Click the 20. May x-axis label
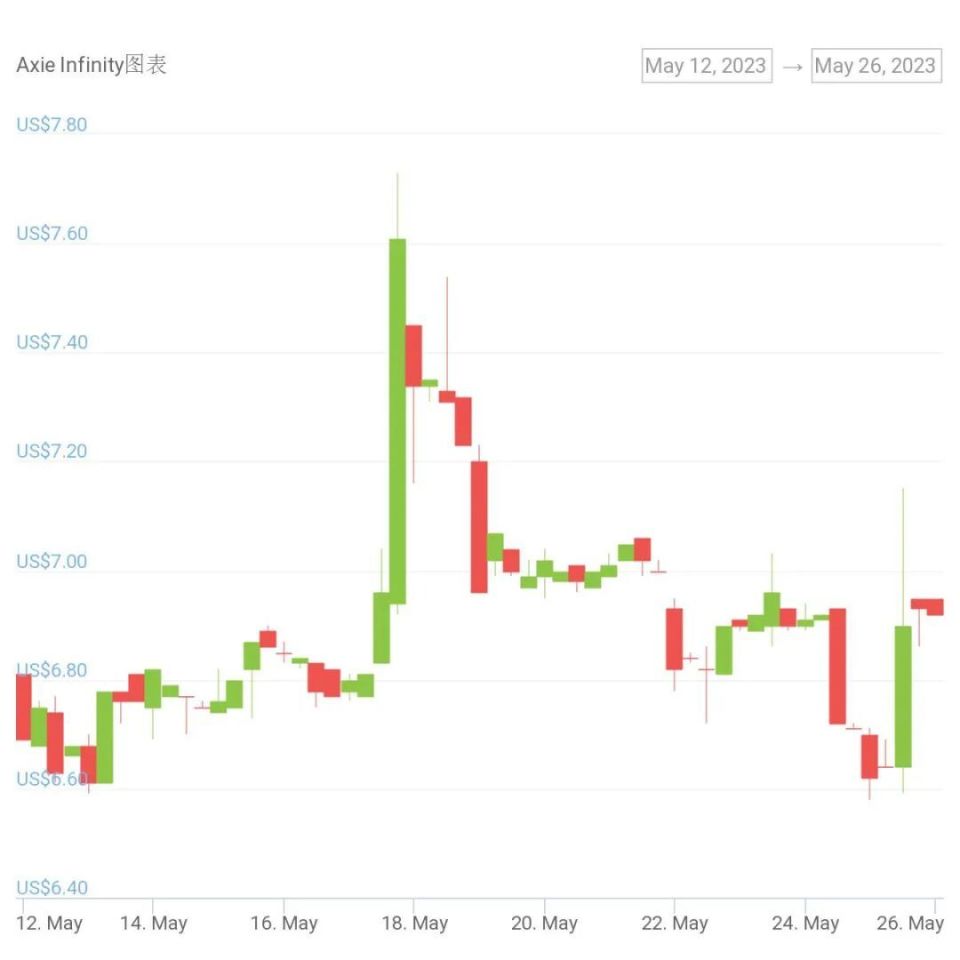The height and width of the screenshot is (960, 960). coord(544,923)
